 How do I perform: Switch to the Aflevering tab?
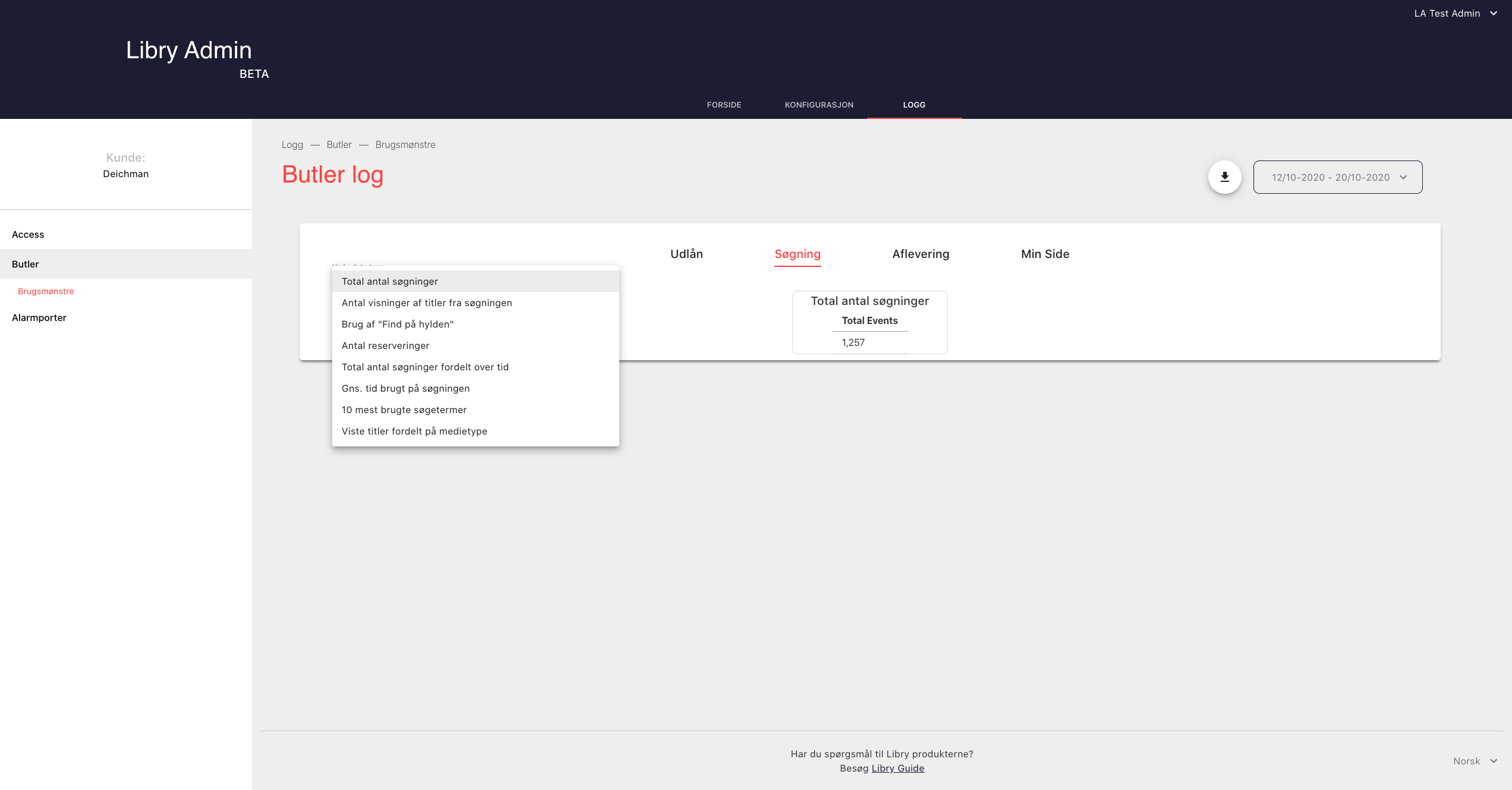(921, 254)
